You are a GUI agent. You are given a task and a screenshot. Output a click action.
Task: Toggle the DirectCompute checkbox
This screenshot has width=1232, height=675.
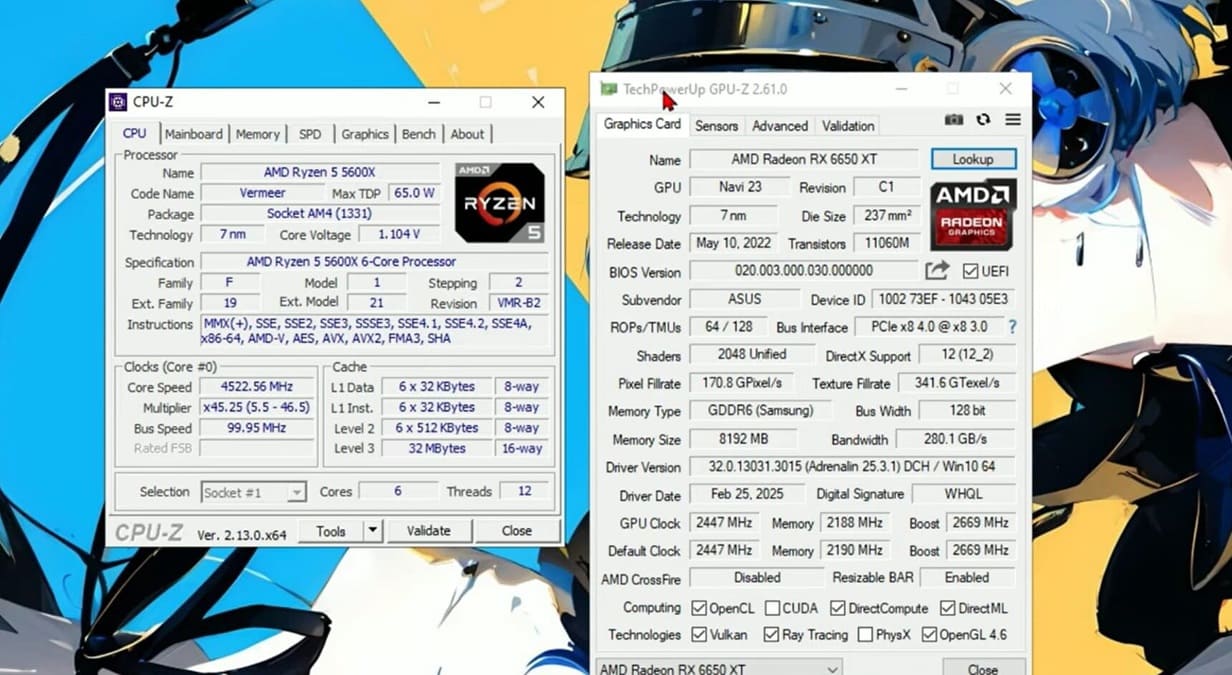837,608
